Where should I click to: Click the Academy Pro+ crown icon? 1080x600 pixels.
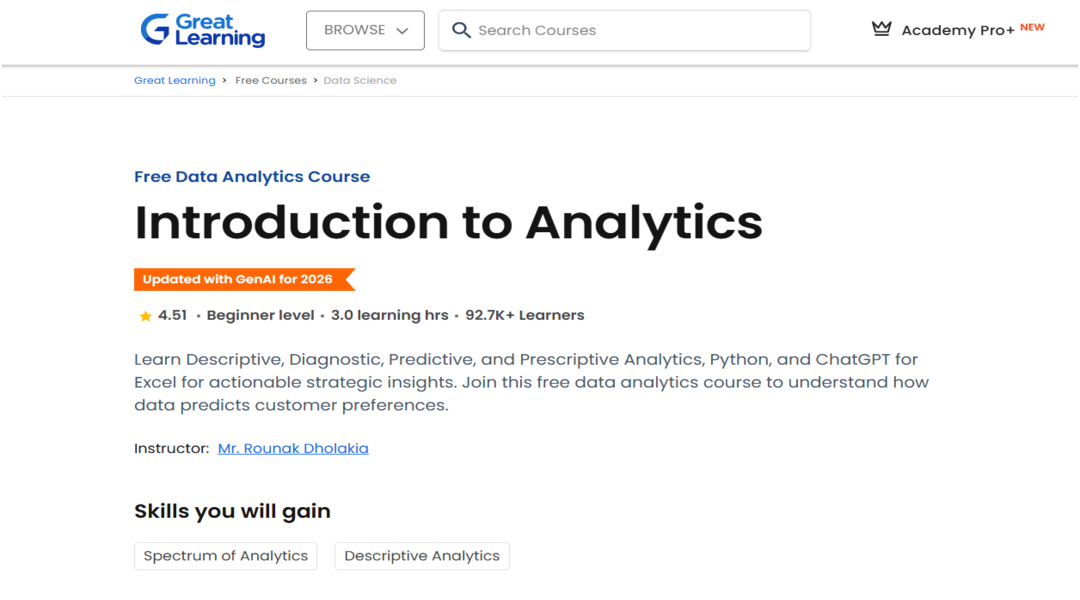[881, 29]
